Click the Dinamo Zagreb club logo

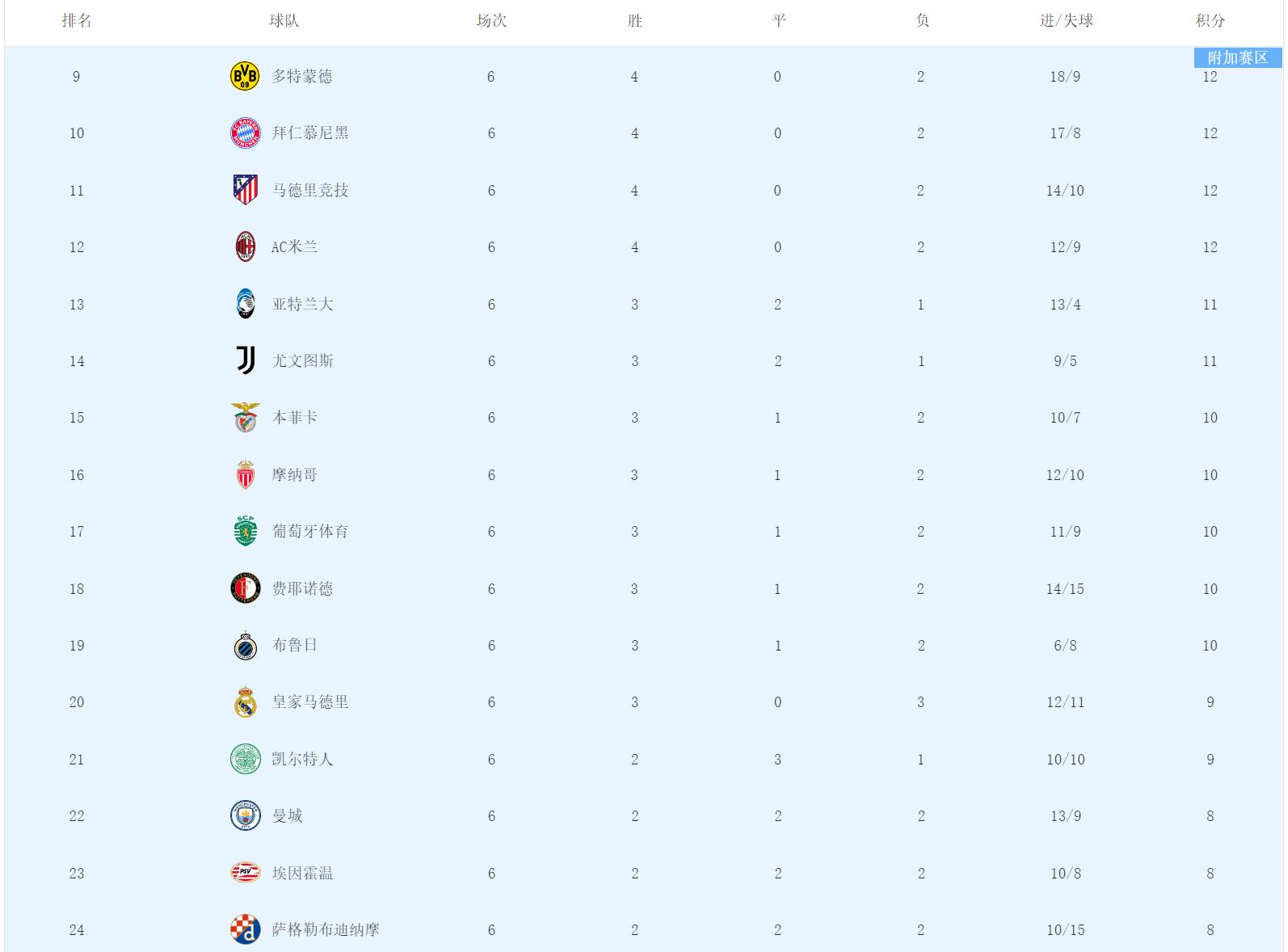pos(245,929)
